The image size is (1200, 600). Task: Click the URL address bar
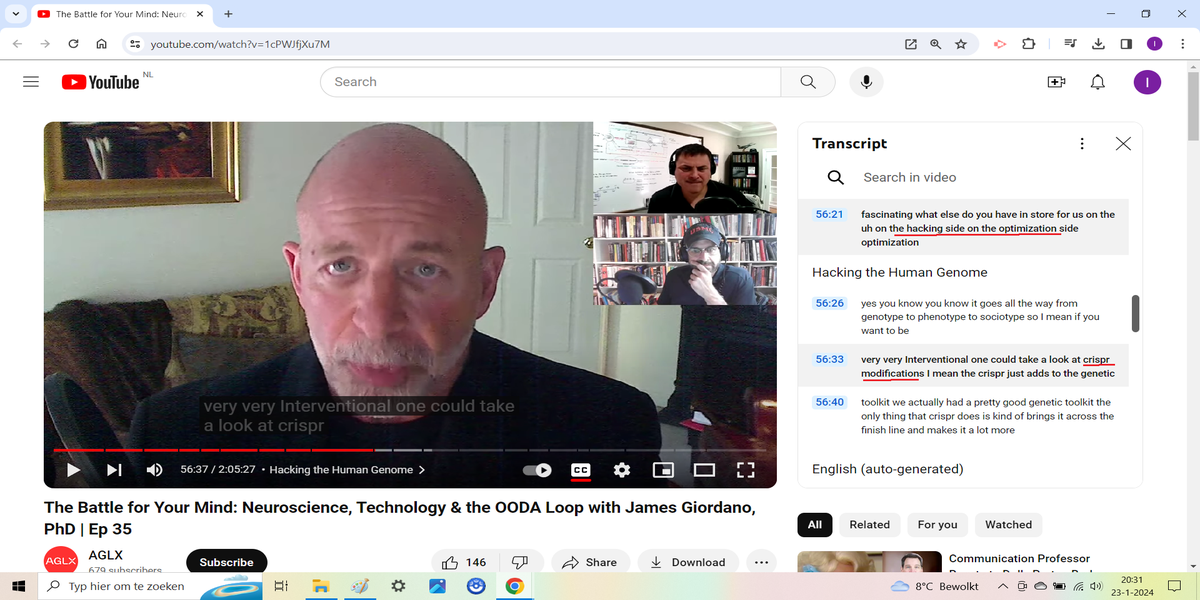[520, 44]
